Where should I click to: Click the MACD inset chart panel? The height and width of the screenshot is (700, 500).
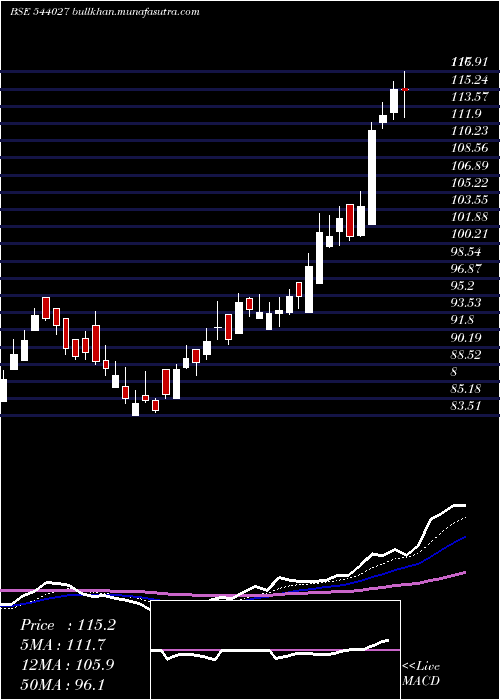(x=275, y=650)
